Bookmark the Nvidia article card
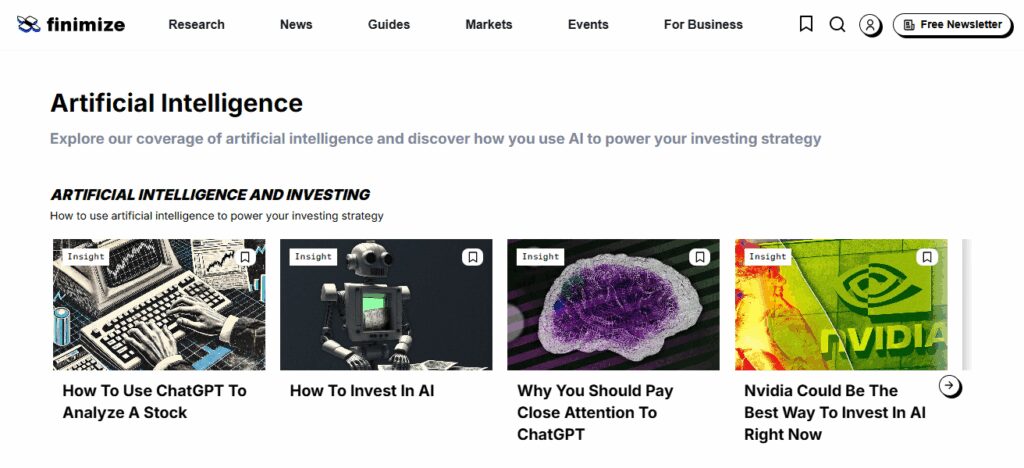Image resolution: width=1024 pixels, height=468 pixels. [x=927, y=257]
